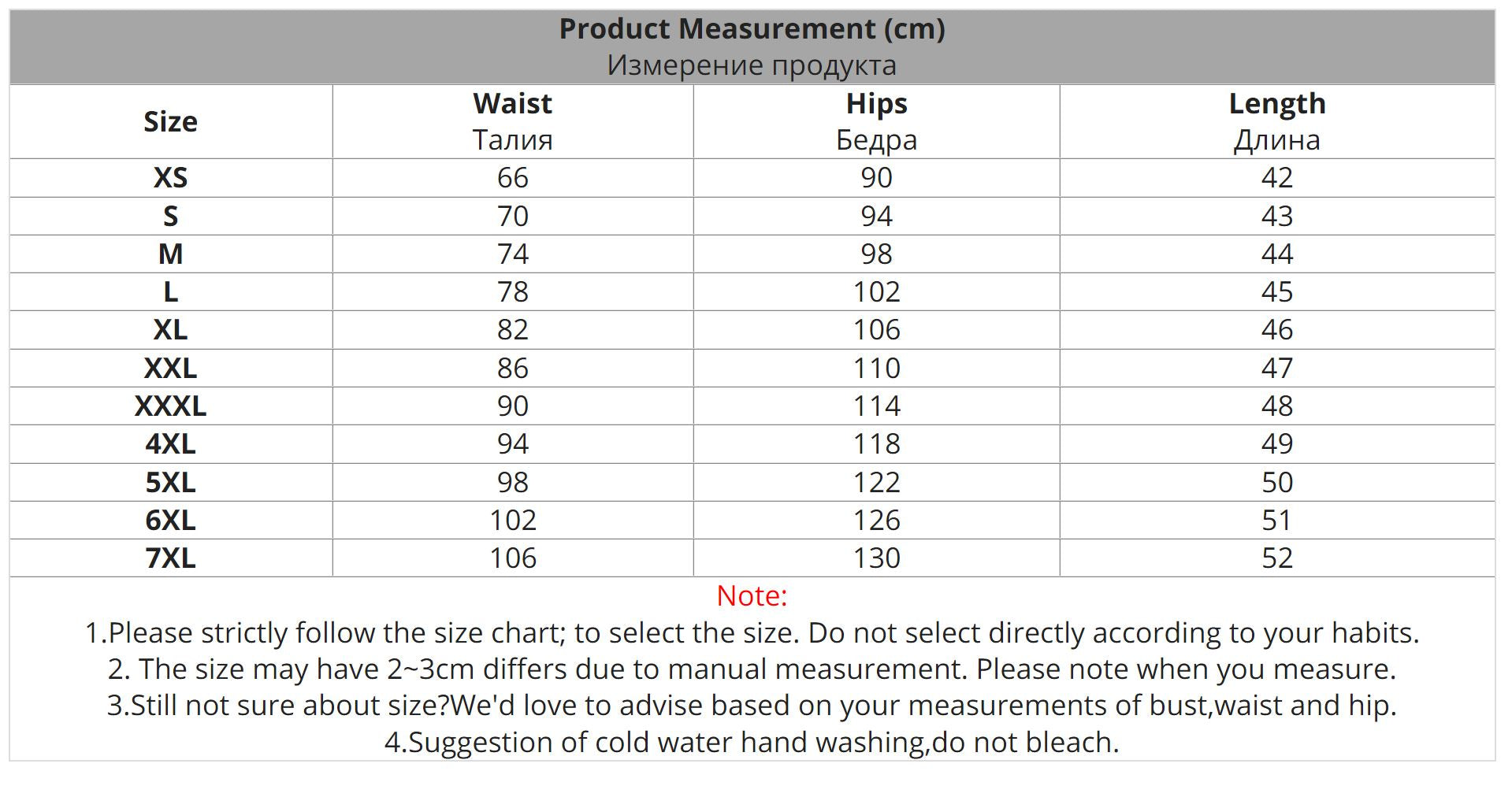Click the Product Measurement (cm) title
Viewport: 1512px width, 797px height.
(752, 29)
